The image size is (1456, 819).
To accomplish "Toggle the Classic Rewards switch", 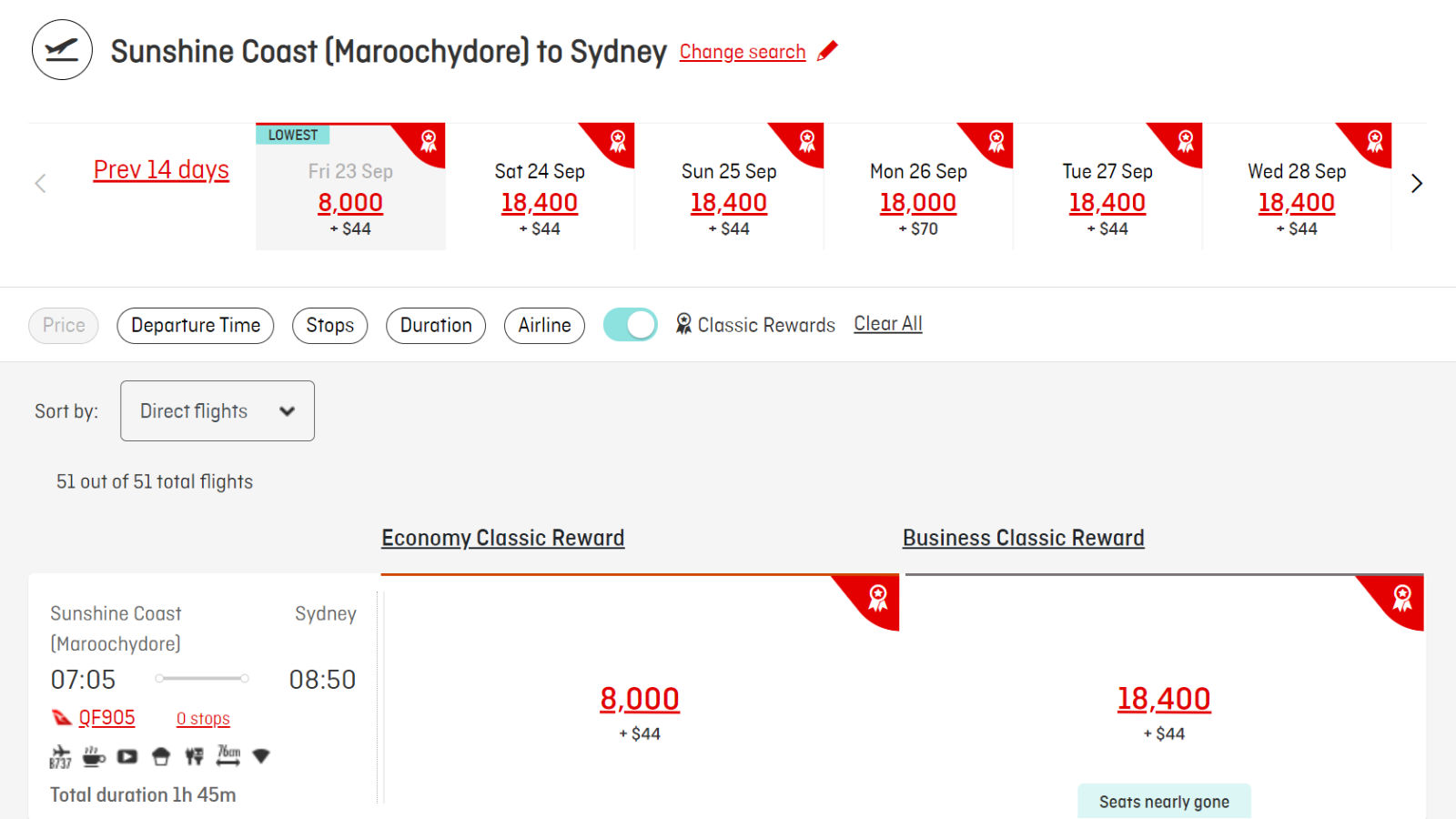I will click(631, 325).
